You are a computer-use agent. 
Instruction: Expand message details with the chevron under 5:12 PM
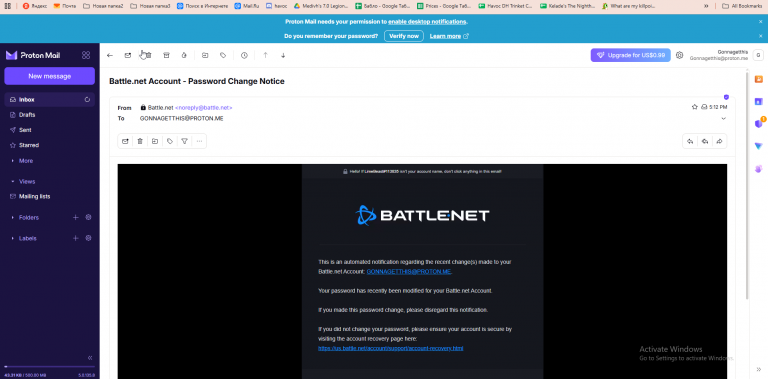point(723,118)
